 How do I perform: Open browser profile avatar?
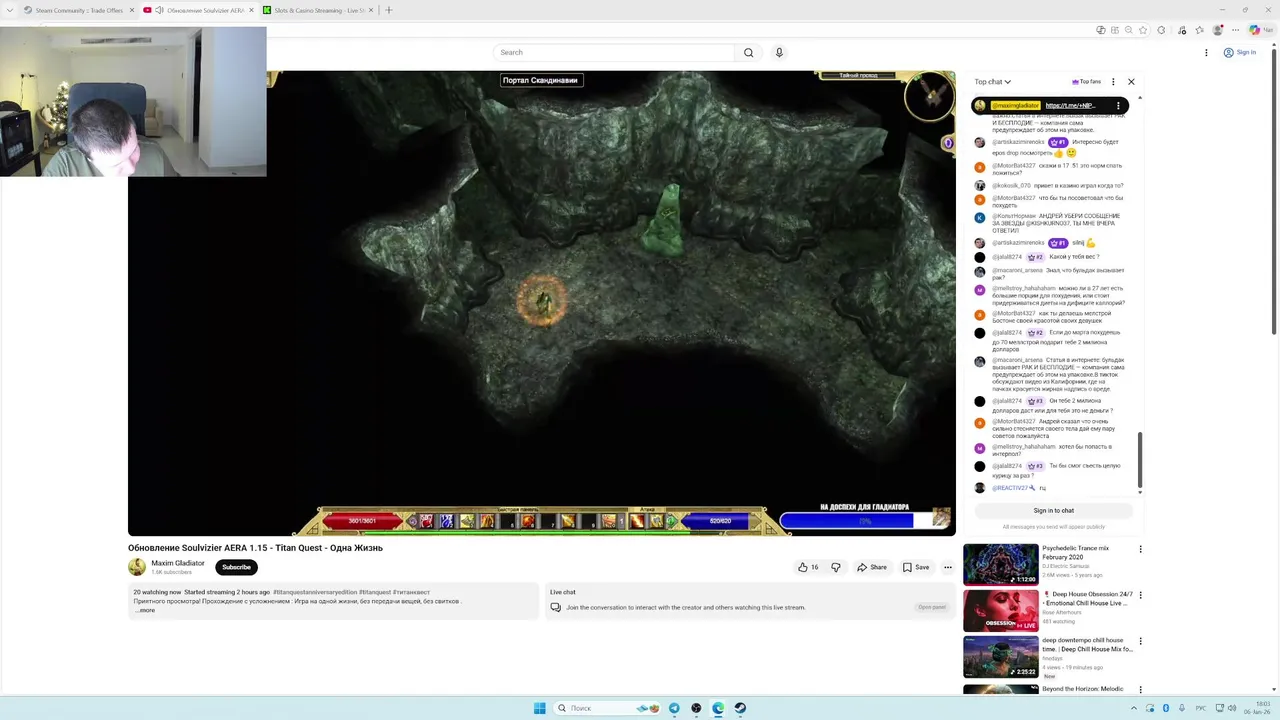1217,30
